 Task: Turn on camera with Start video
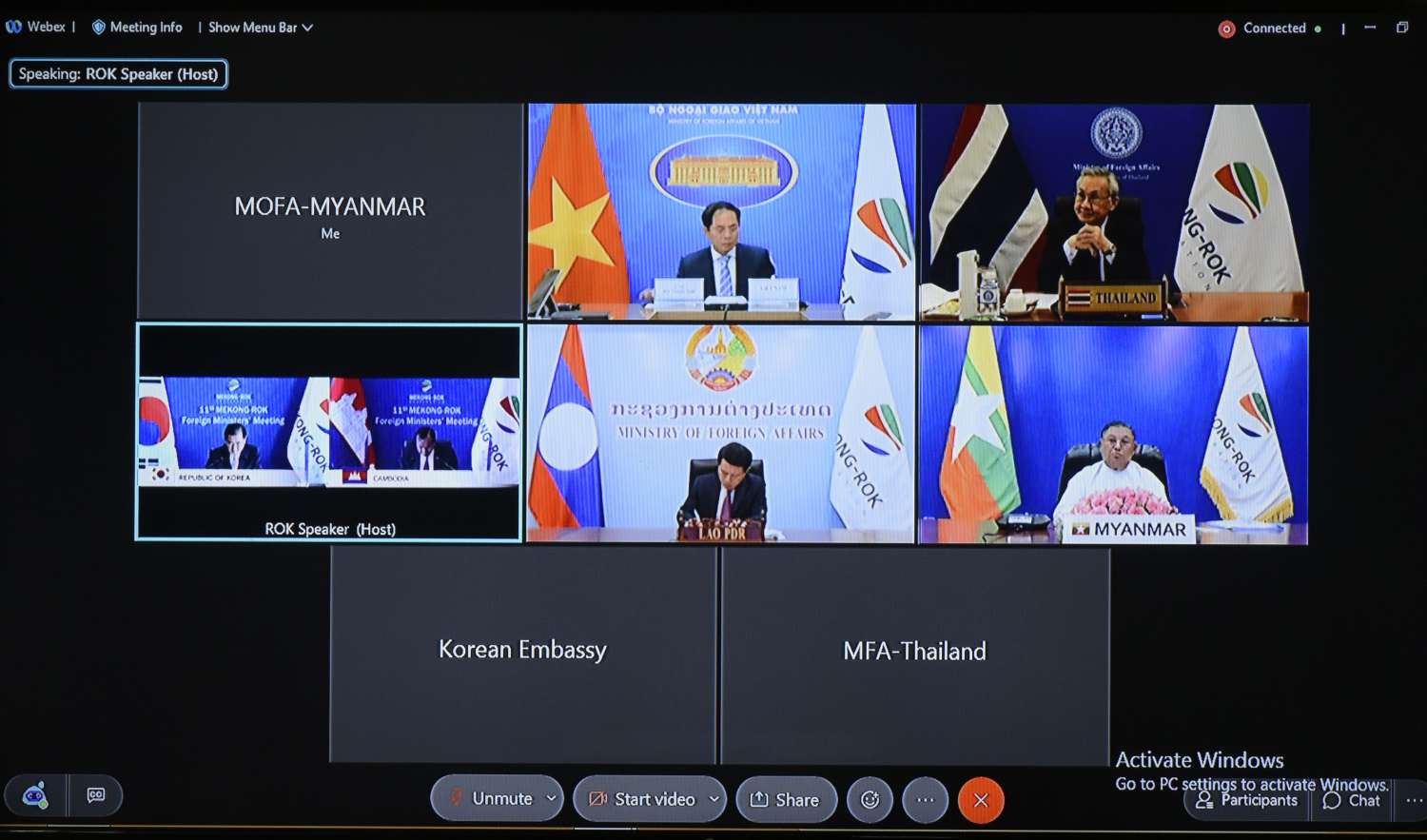pyautogui.click(x=642, y=800)
